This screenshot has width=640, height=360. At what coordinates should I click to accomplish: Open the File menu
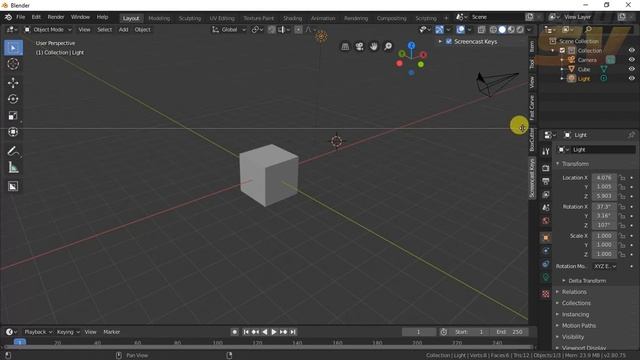20,17
